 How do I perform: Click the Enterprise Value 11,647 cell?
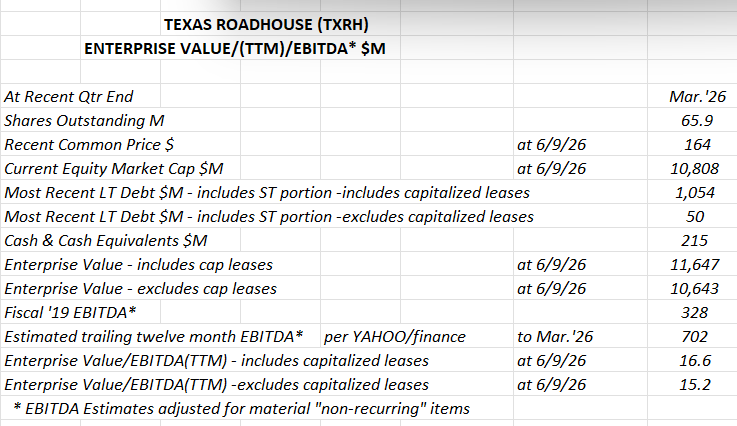pyautogui.click(x=695, y=264)
